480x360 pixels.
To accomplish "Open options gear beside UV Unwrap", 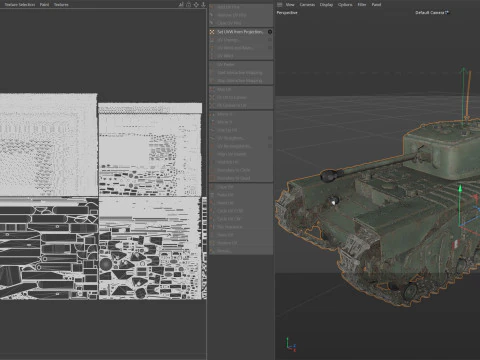I will pos(270,40).
